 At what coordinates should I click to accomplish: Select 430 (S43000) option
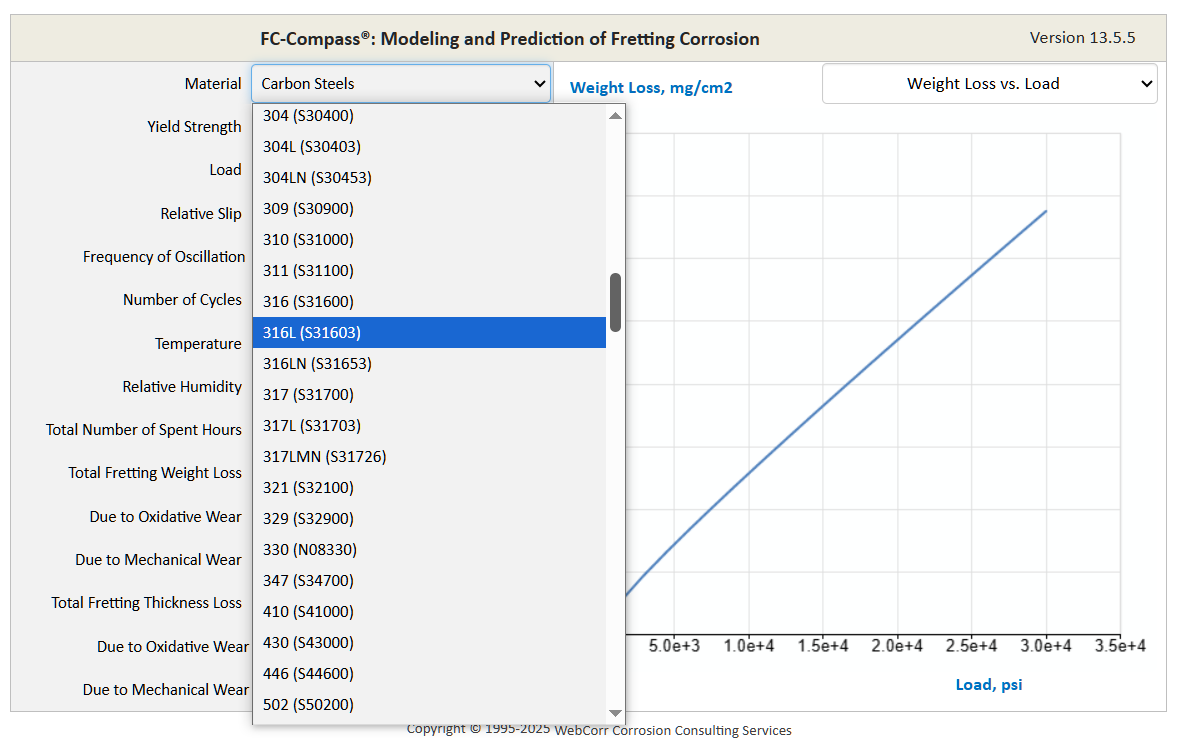pos(429,643)
